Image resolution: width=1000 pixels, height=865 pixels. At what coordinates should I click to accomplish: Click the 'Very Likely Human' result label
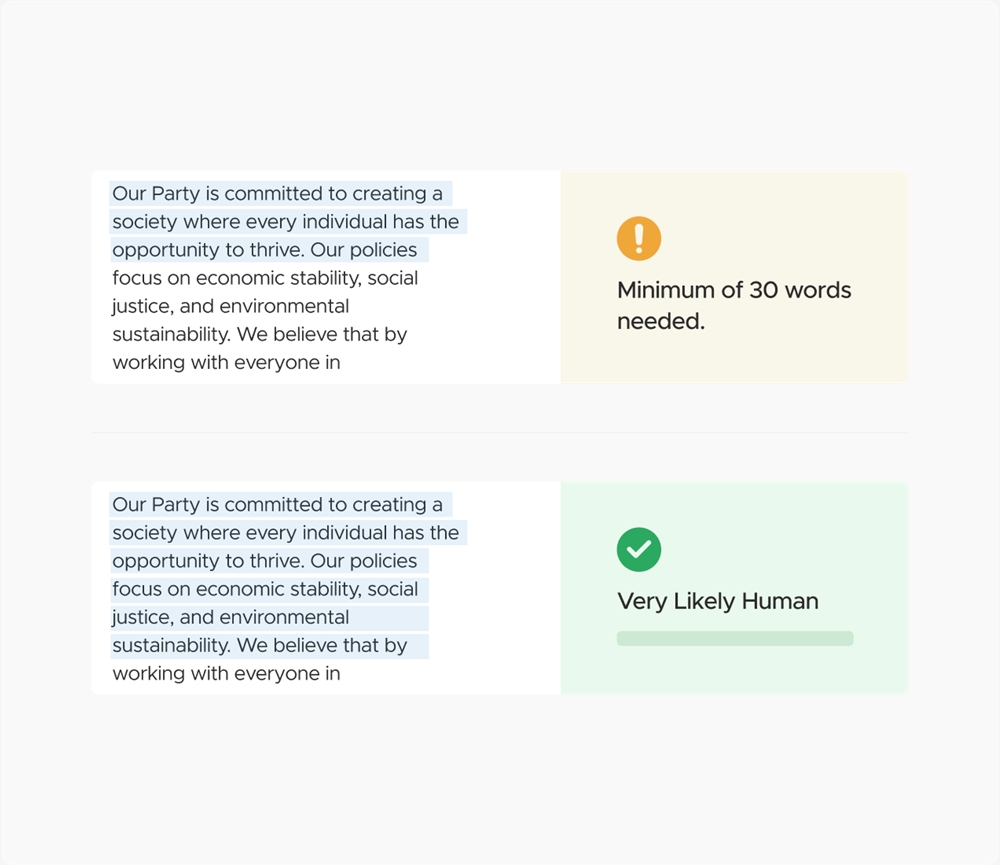coord(717,601)
